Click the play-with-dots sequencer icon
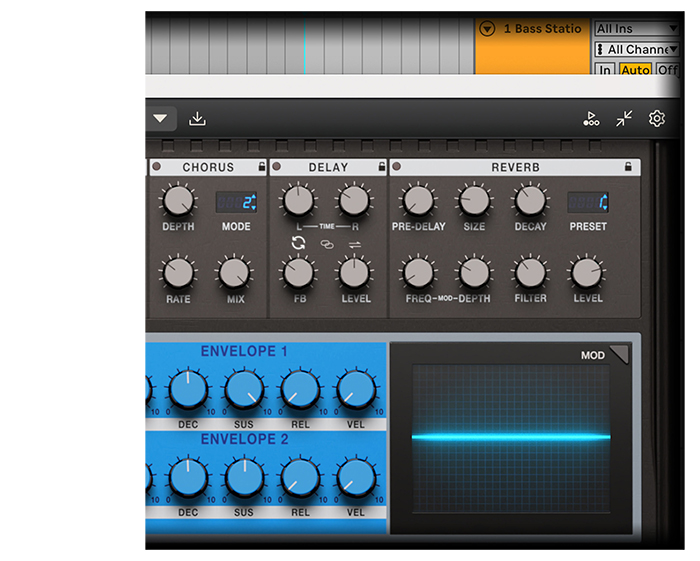 point(591,119)
